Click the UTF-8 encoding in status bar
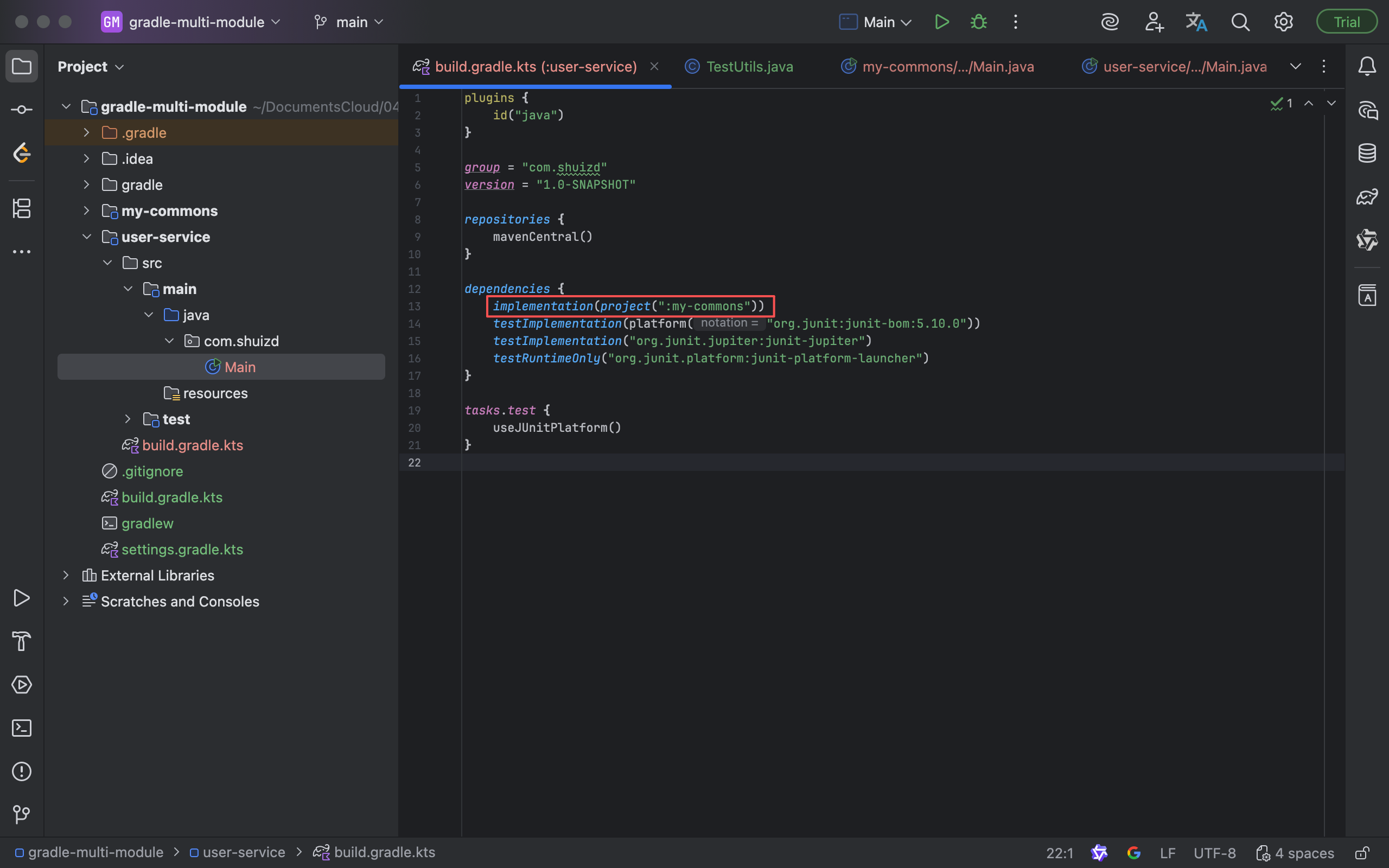 tap(1214, 853)
